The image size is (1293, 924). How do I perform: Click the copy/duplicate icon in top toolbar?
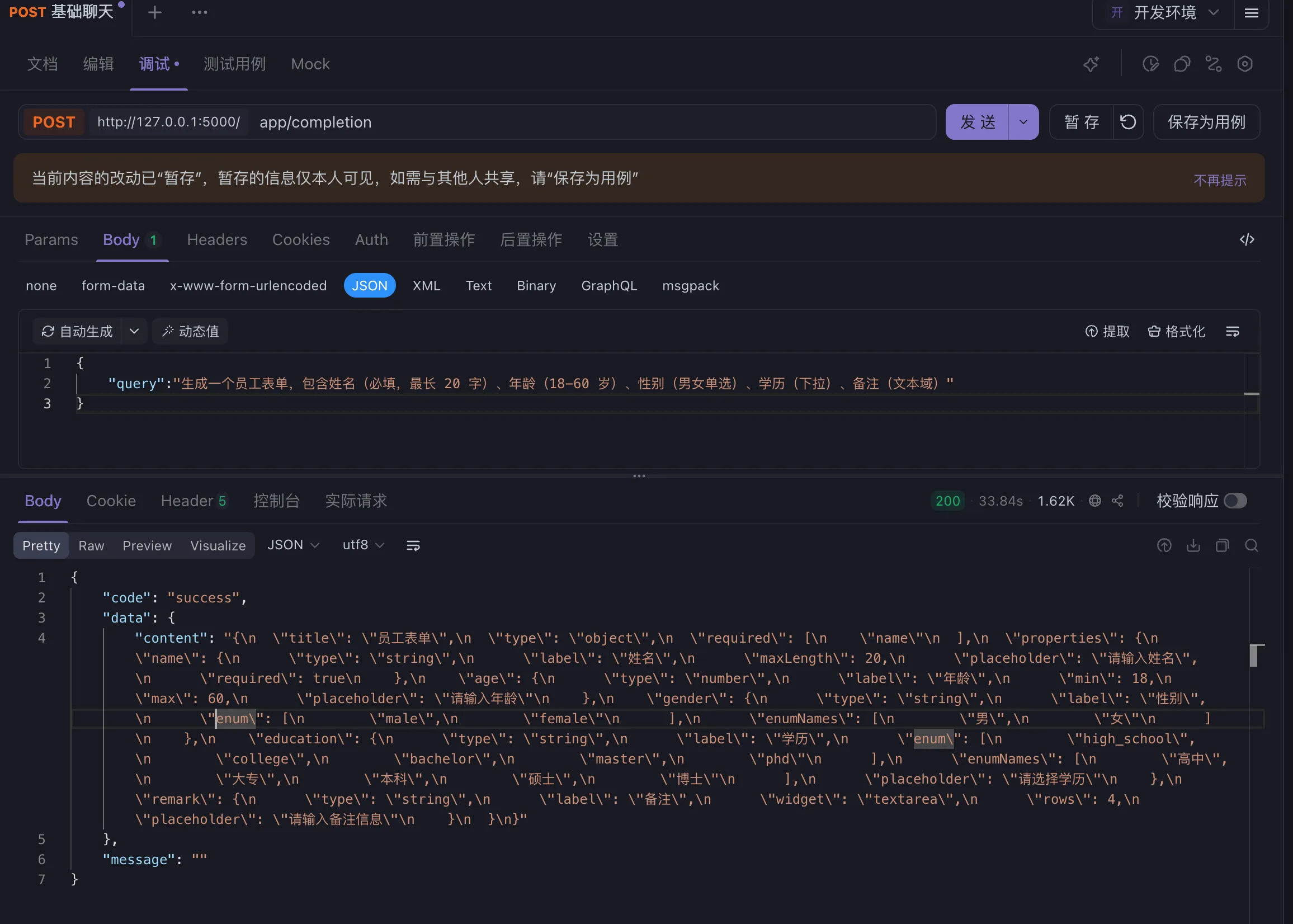click(x=1182, y=64)
